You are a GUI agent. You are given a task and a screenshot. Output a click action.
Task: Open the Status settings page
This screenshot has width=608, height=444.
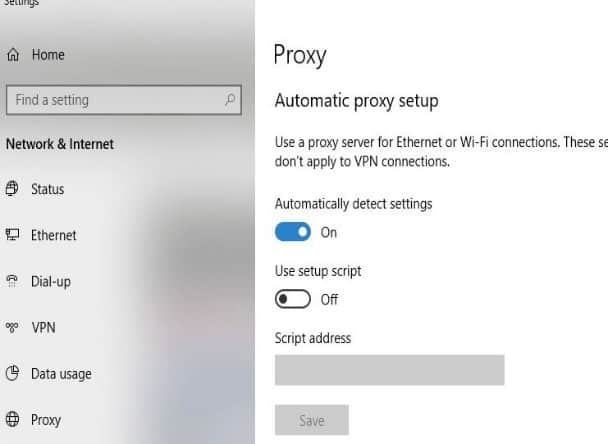coord(48,189)
